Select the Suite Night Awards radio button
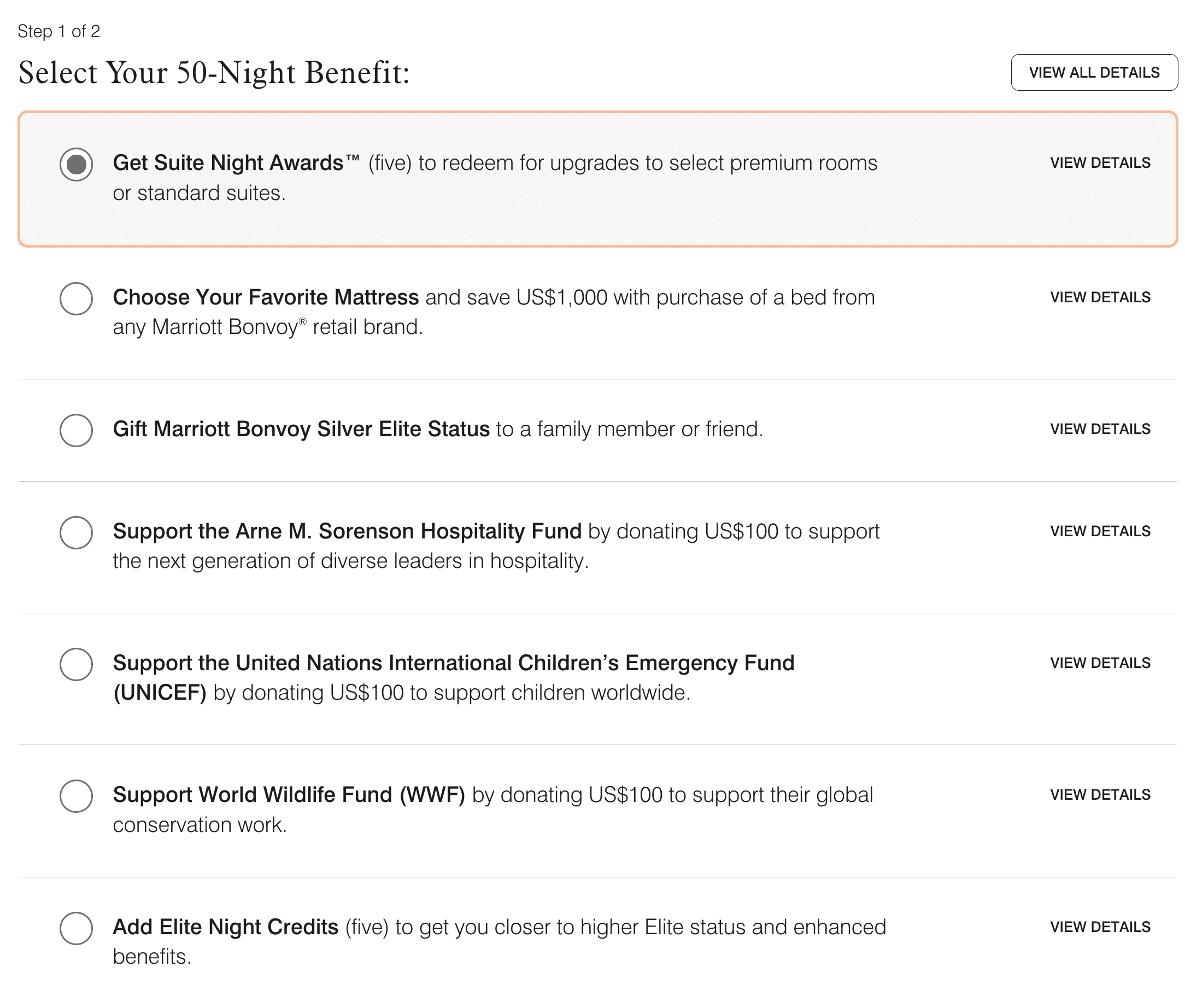The width and height of the screenshot is (1185, 1008). click(x=76, y=165)
